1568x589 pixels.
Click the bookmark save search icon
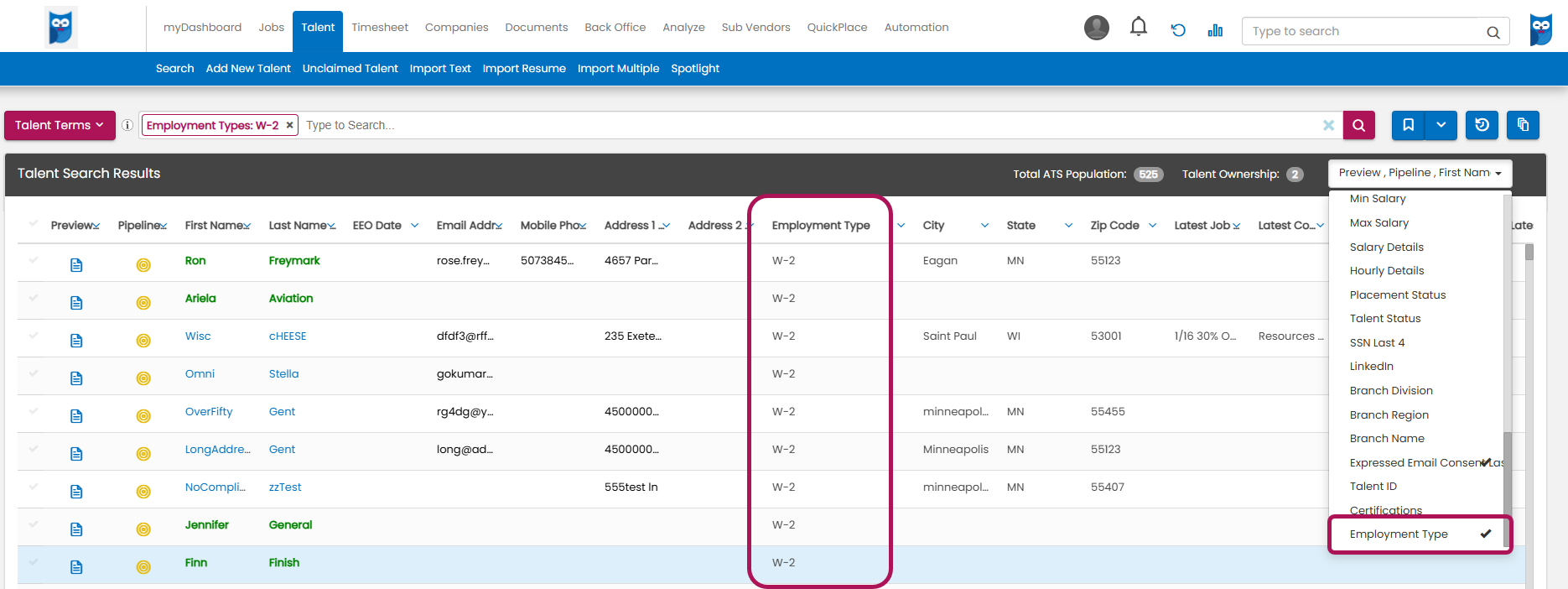coord(1409,125)
